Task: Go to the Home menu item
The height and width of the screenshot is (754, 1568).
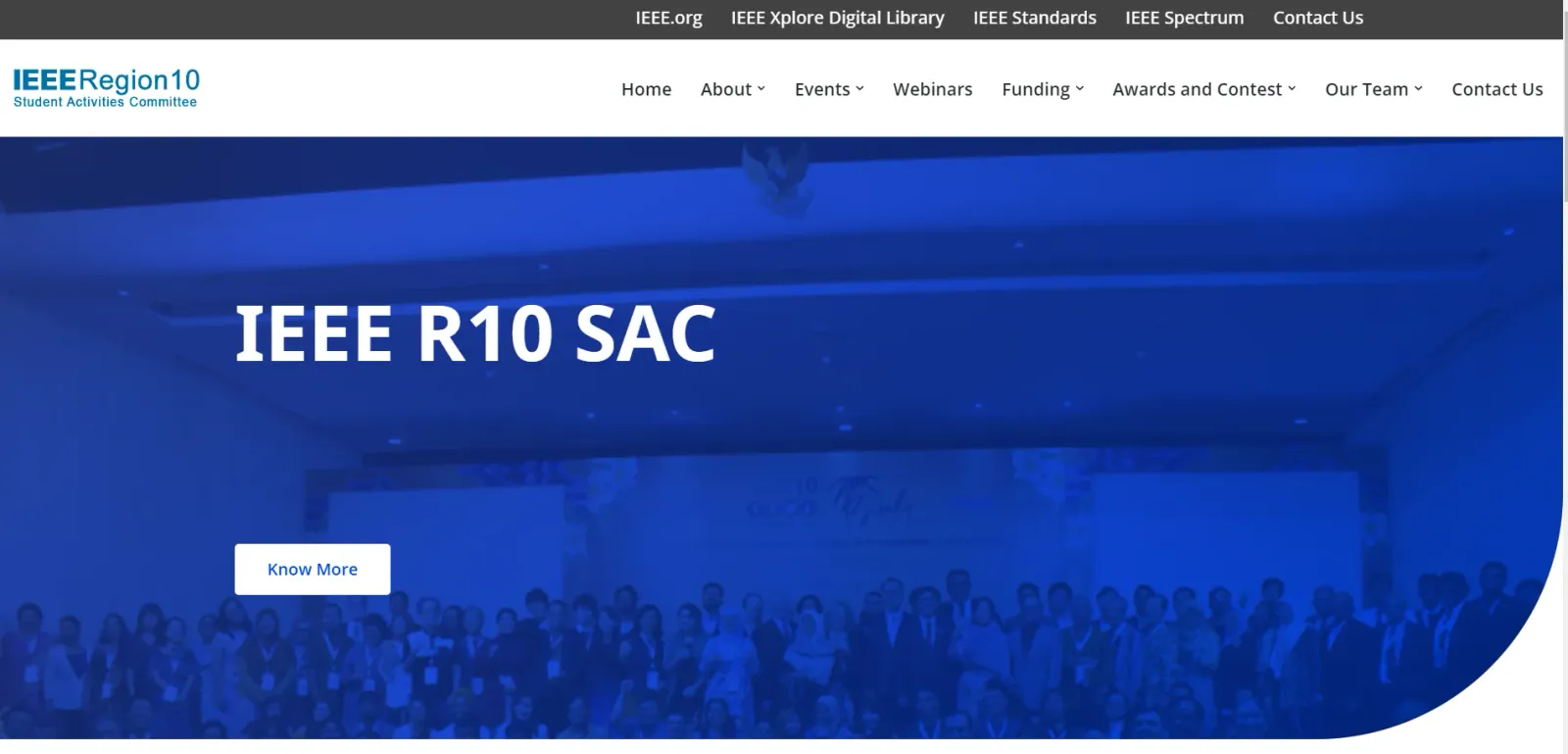Action: point(647,89)
